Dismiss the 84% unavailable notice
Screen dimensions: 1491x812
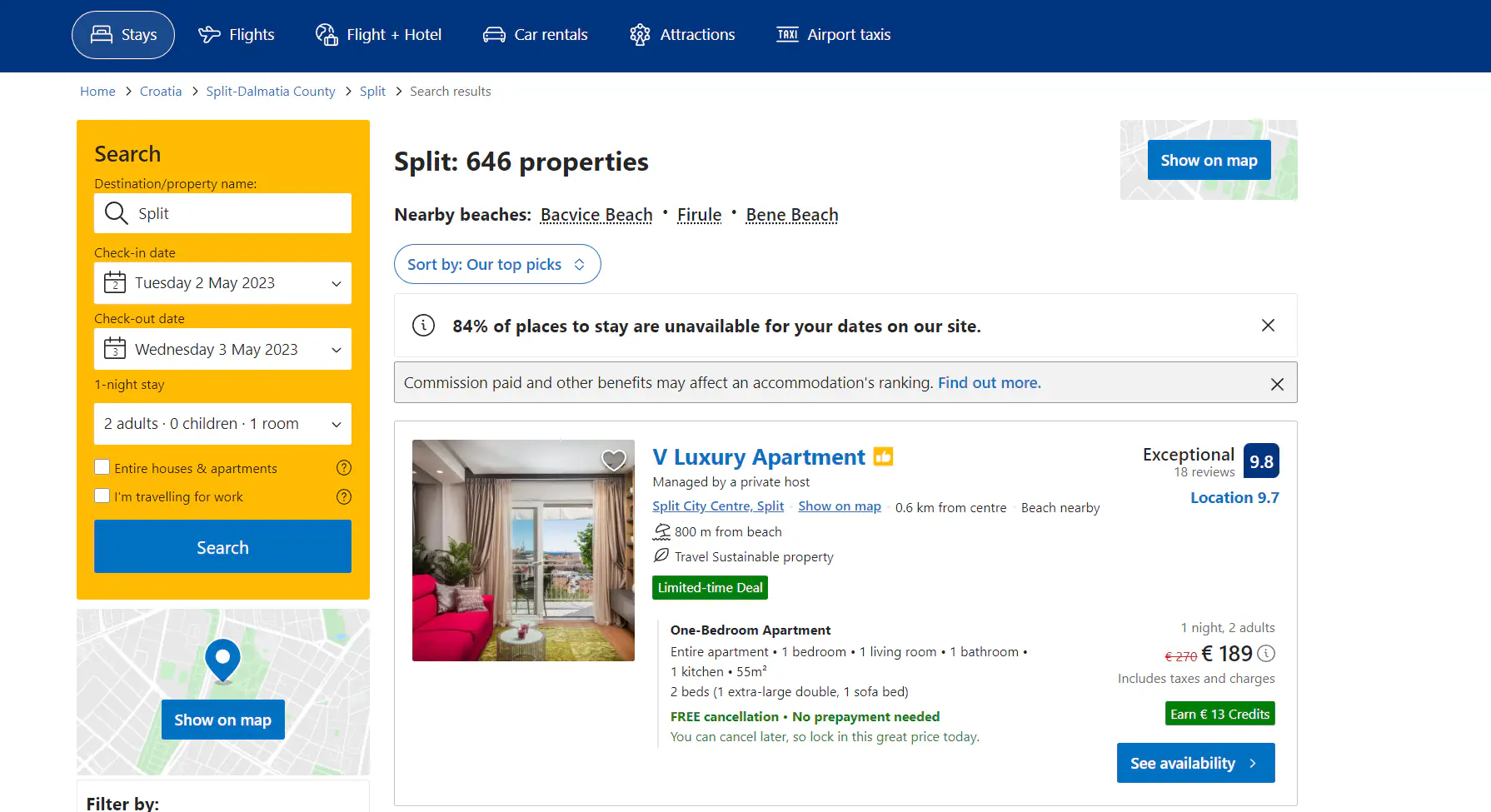[x=1268, y=326]
